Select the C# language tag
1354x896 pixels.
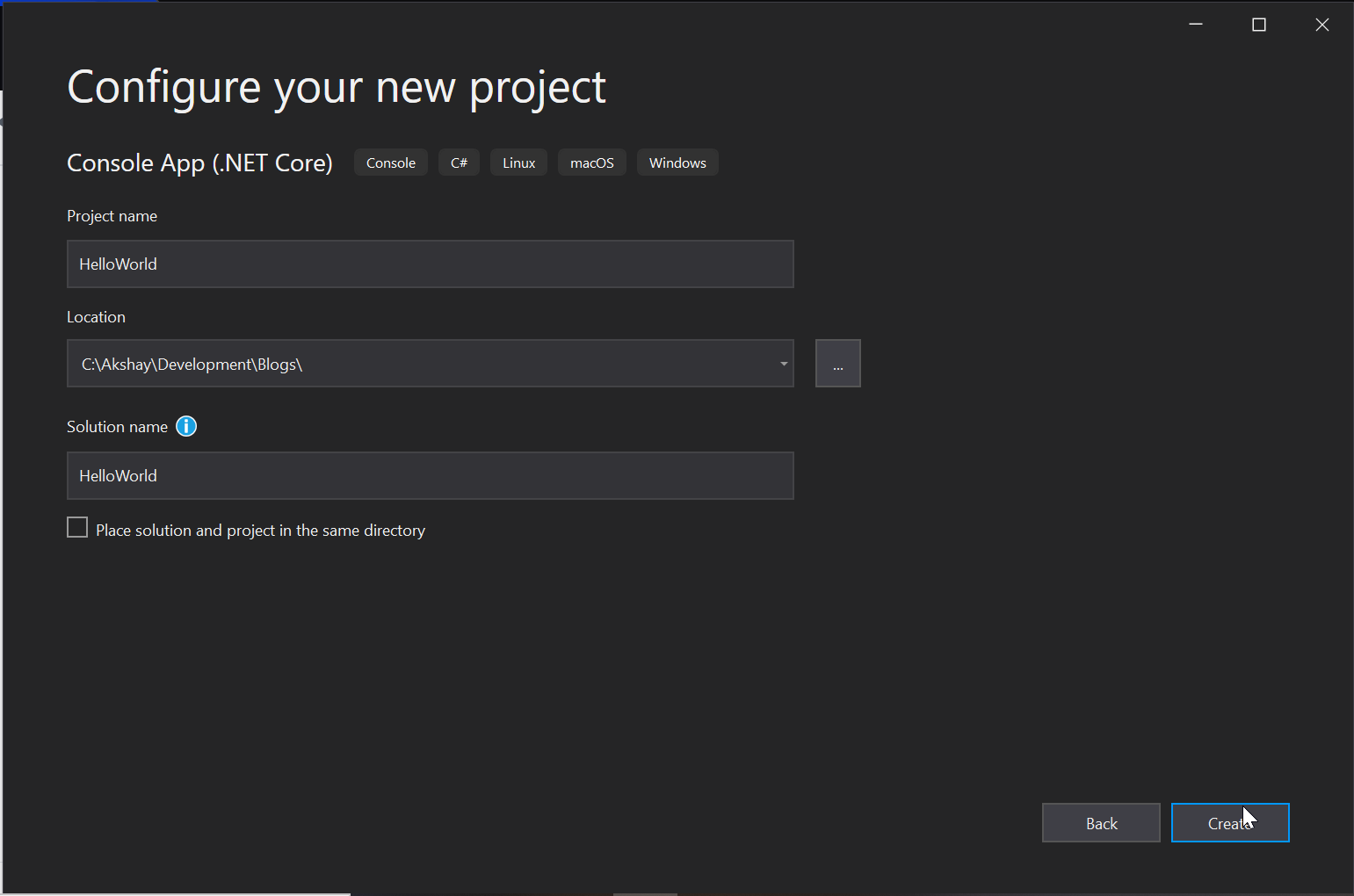point(459,162)
